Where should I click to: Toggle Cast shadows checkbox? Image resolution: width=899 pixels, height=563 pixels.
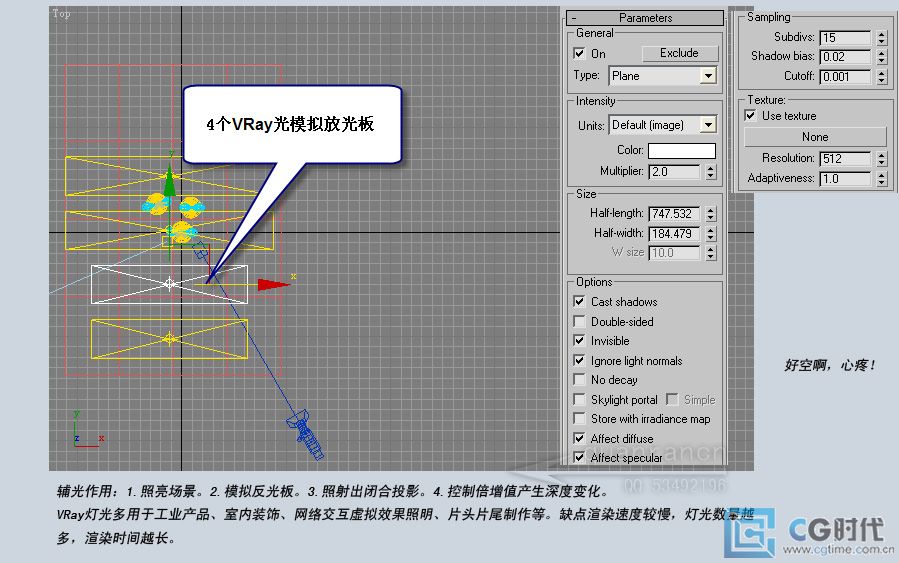[x=579, y=302]
